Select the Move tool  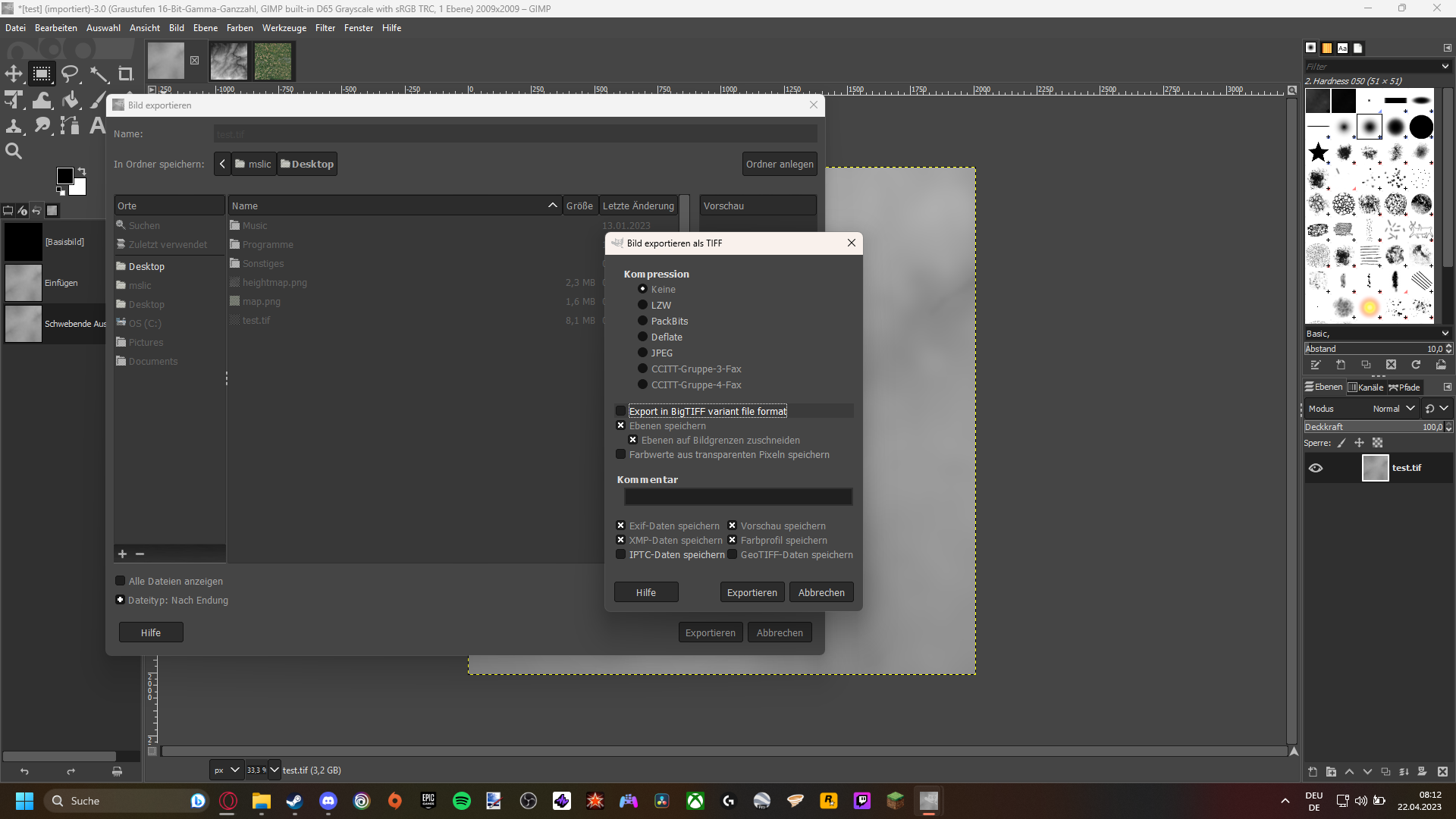14,74
